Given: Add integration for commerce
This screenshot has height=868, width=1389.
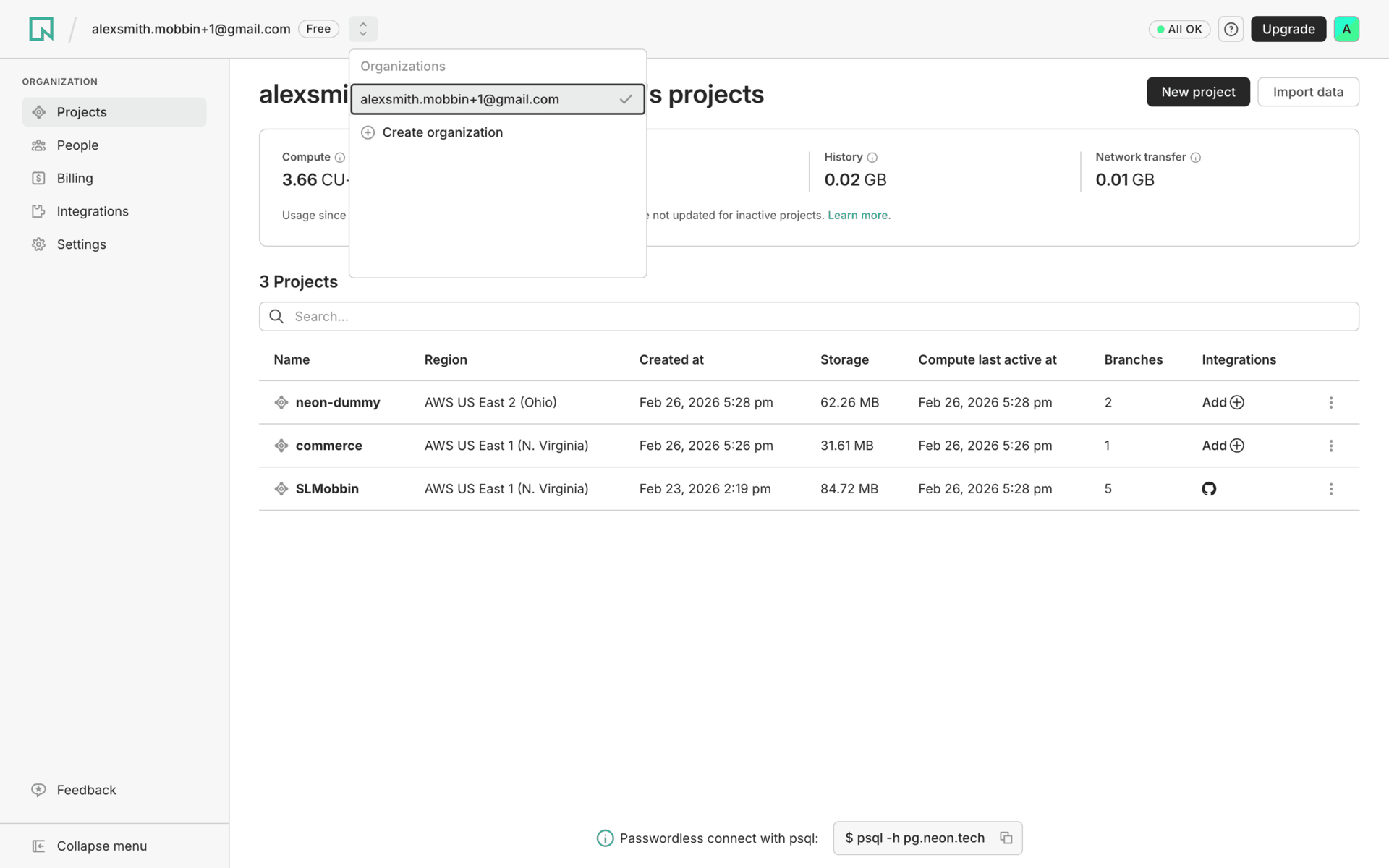Looking at the screenshot, I should click(x=1223, y=446).
